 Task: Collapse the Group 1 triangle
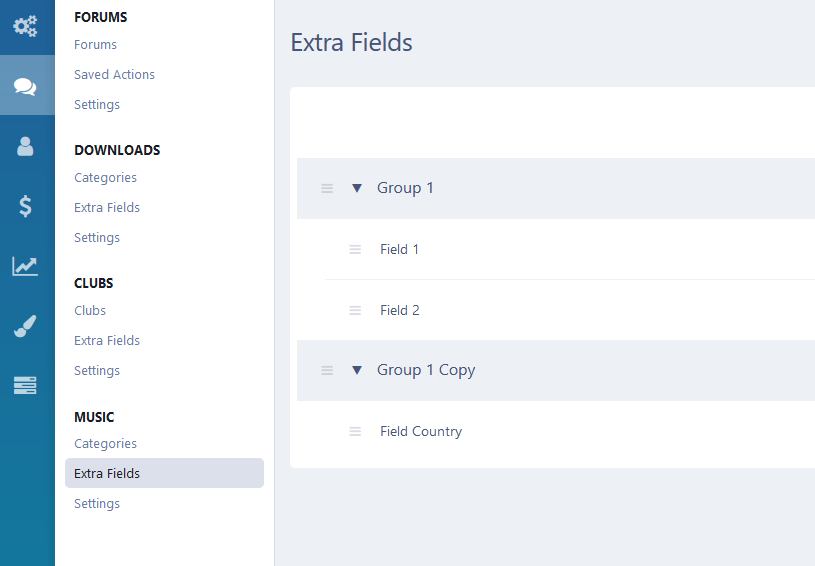[x=357, y=188]
